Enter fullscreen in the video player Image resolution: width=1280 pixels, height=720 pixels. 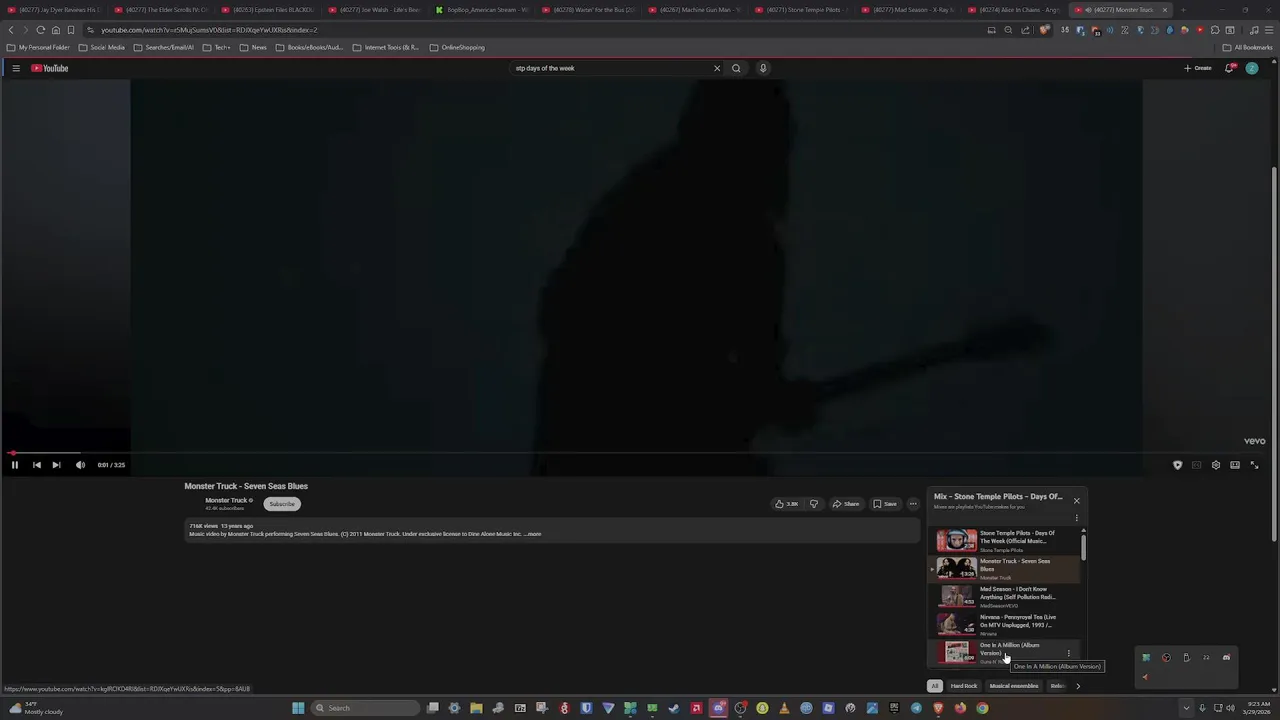point(1255,465)
